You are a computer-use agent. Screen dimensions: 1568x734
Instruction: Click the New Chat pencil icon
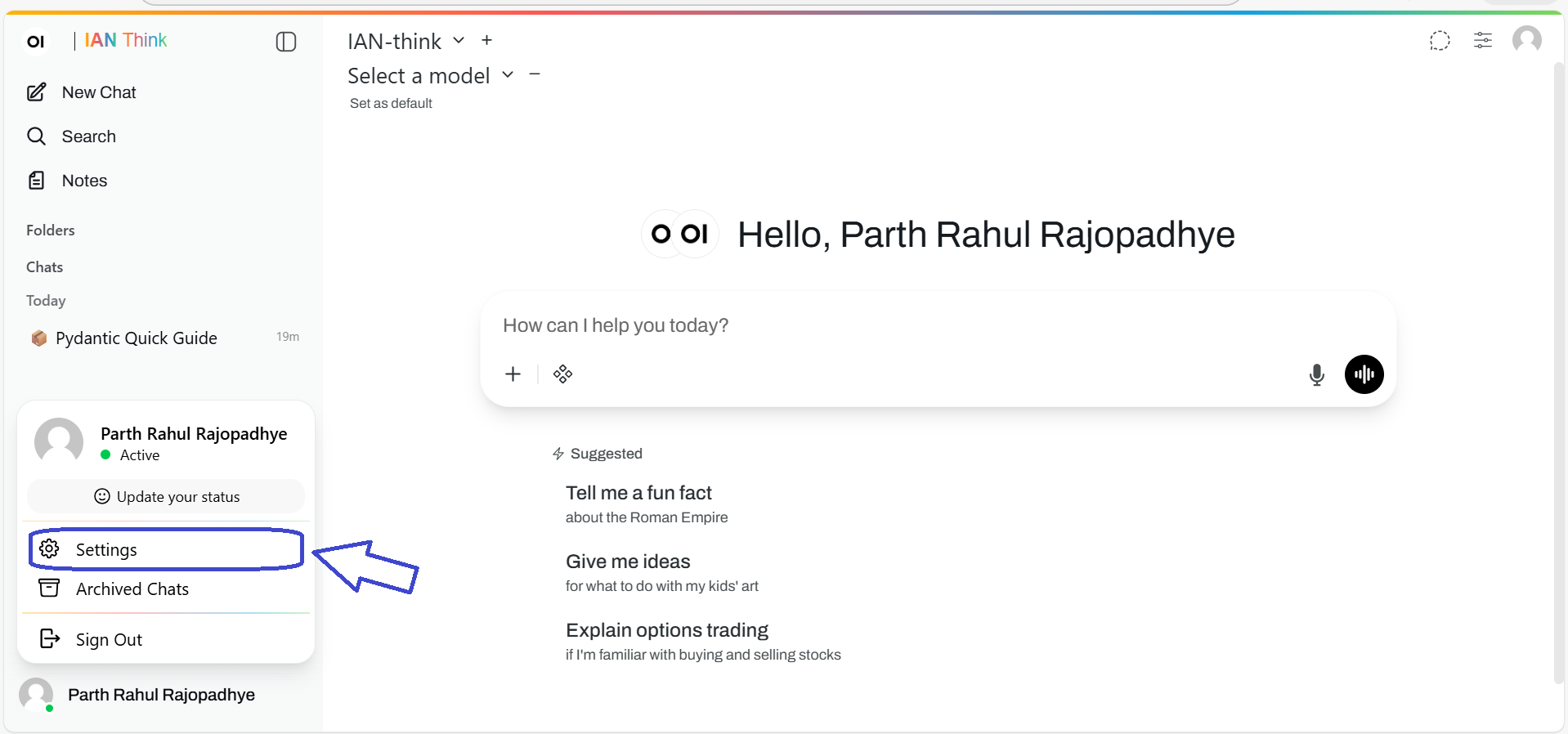pos(37,92)
